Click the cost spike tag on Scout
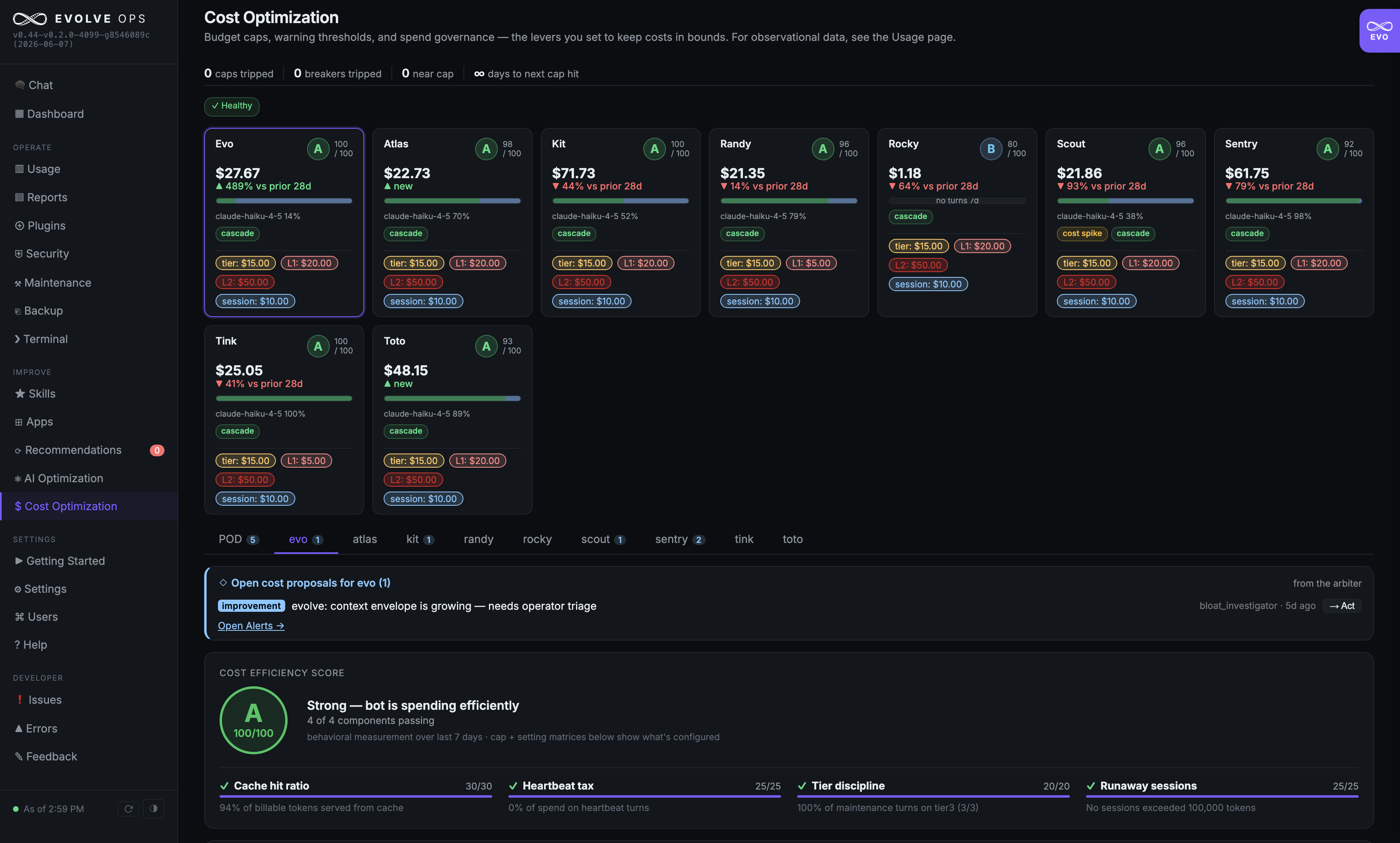The image size is (1400, 843). pyautogui.click(x=1082, y=234)
